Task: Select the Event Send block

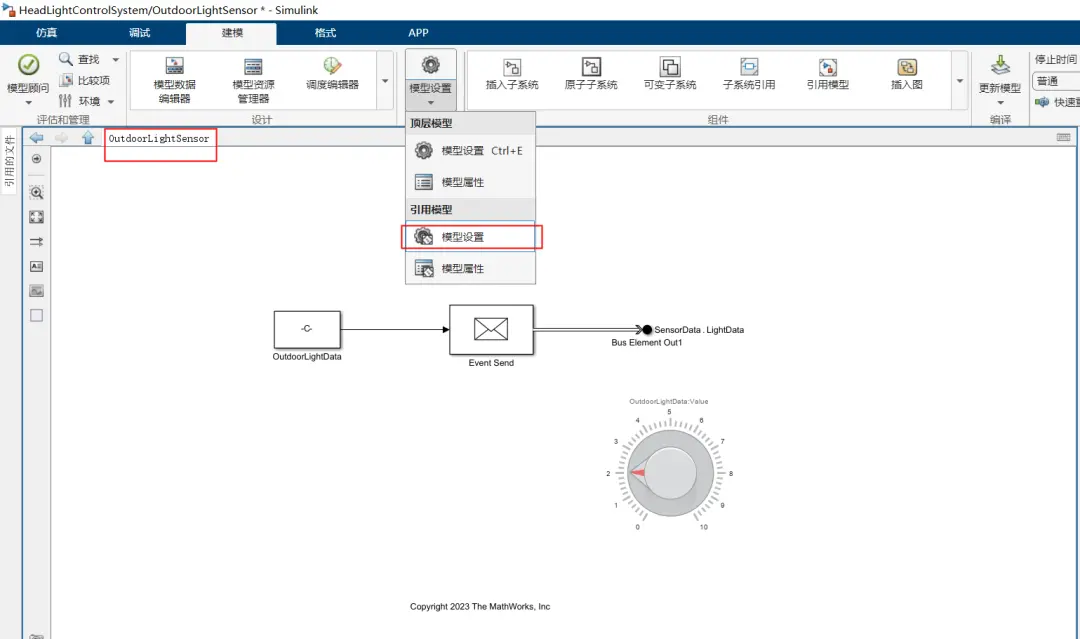Action: 491,330
